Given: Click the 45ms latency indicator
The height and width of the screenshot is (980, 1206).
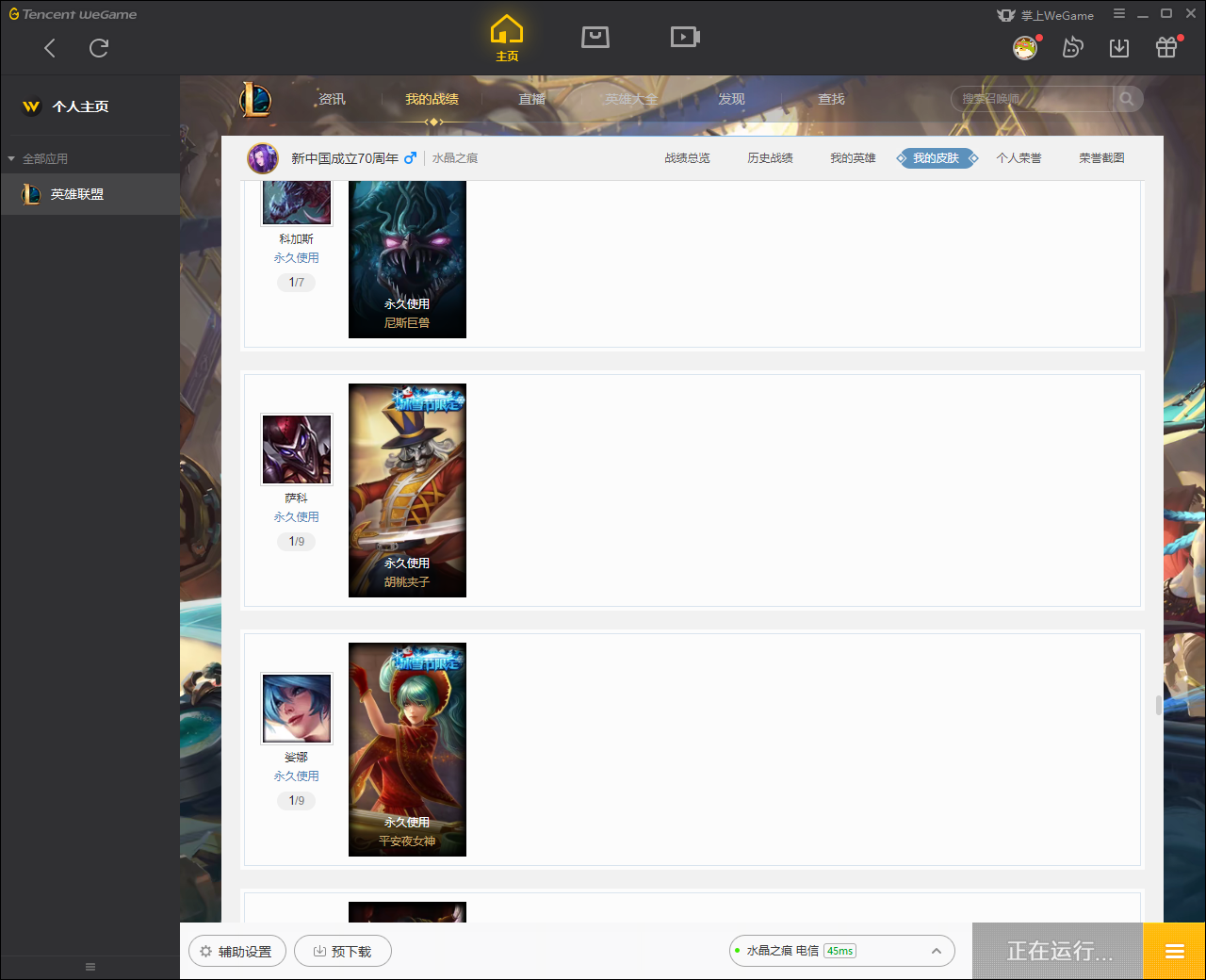Looking at the screenshot, I should pos(839,951).
